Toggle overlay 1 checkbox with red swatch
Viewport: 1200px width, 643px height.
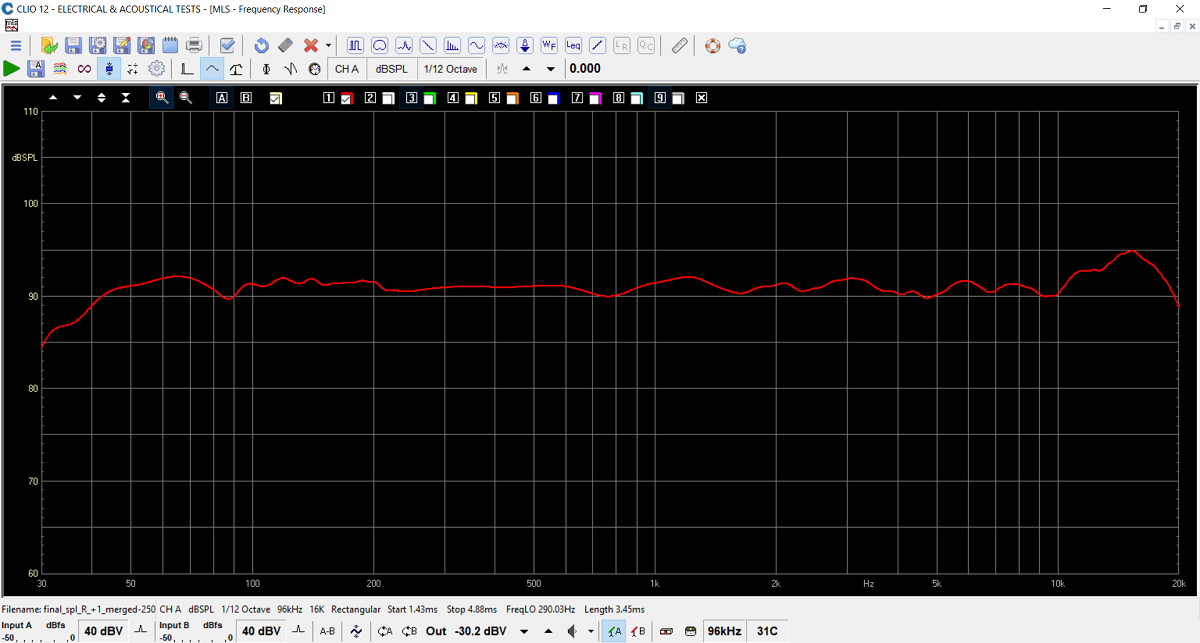pyautogui.click(x=347, y=98)
